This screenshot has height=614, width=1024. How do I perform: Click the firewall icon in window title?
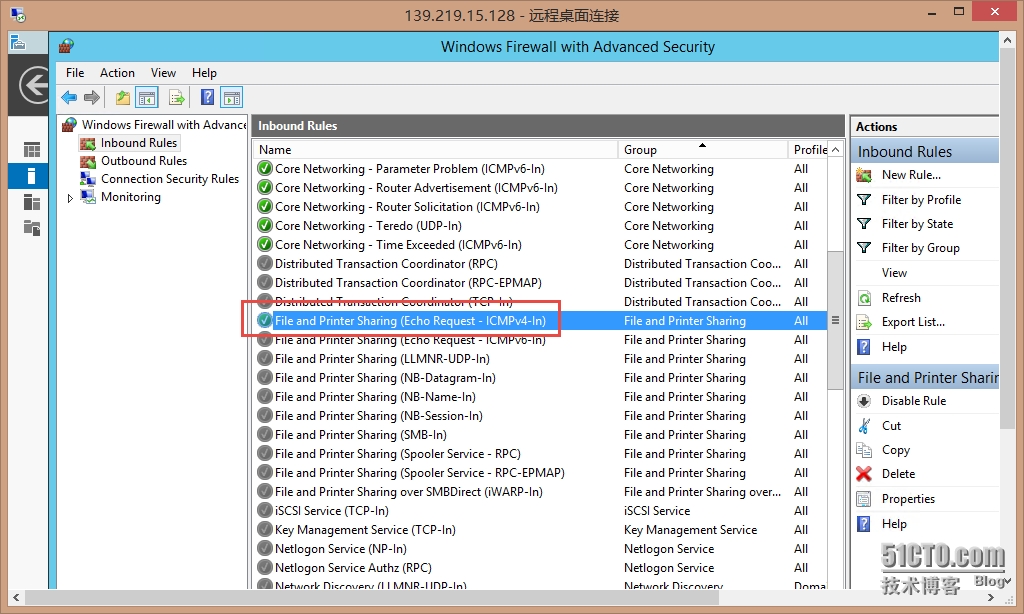[66, 46]
